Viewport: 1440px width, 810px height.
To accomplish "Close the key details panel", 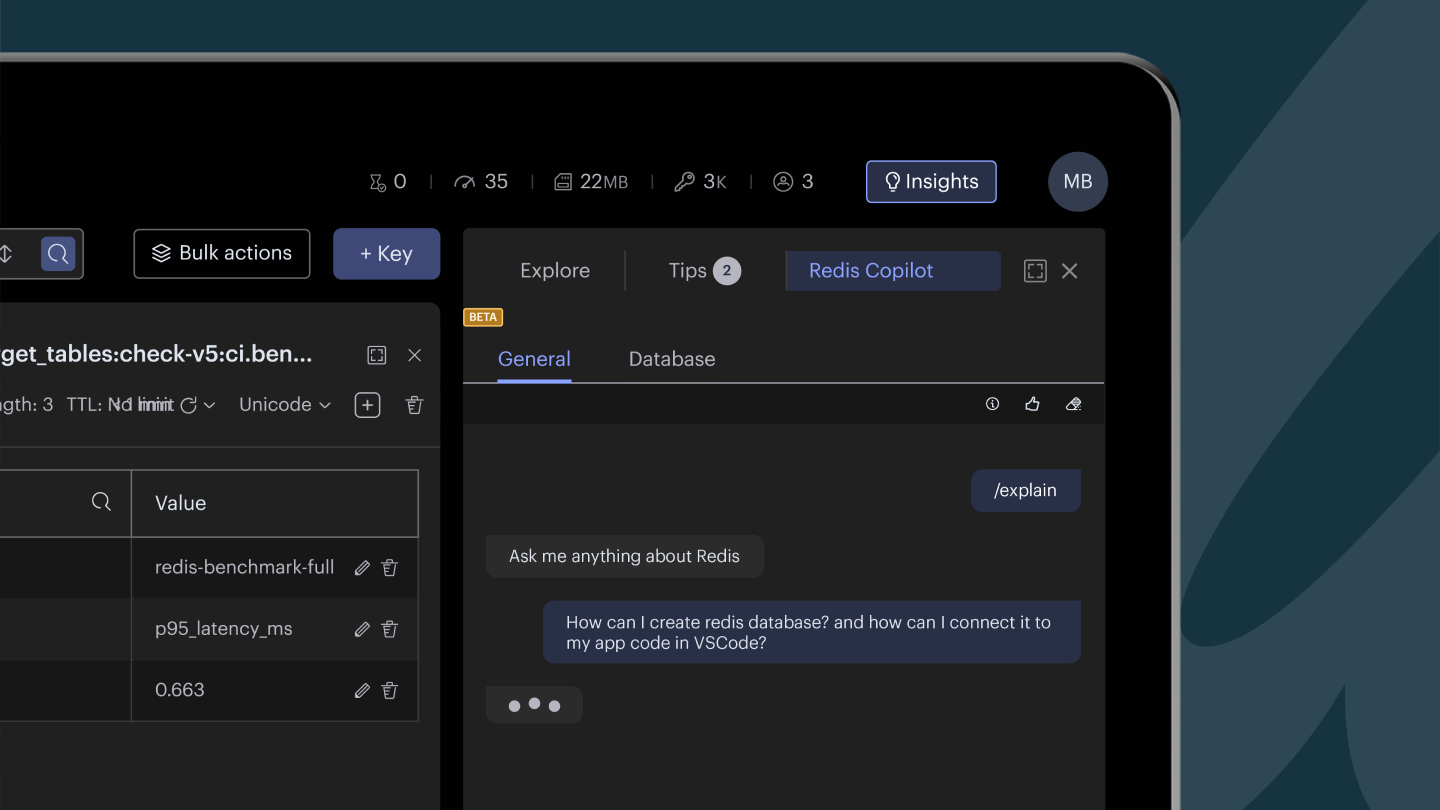I will [x=415, y=355].
